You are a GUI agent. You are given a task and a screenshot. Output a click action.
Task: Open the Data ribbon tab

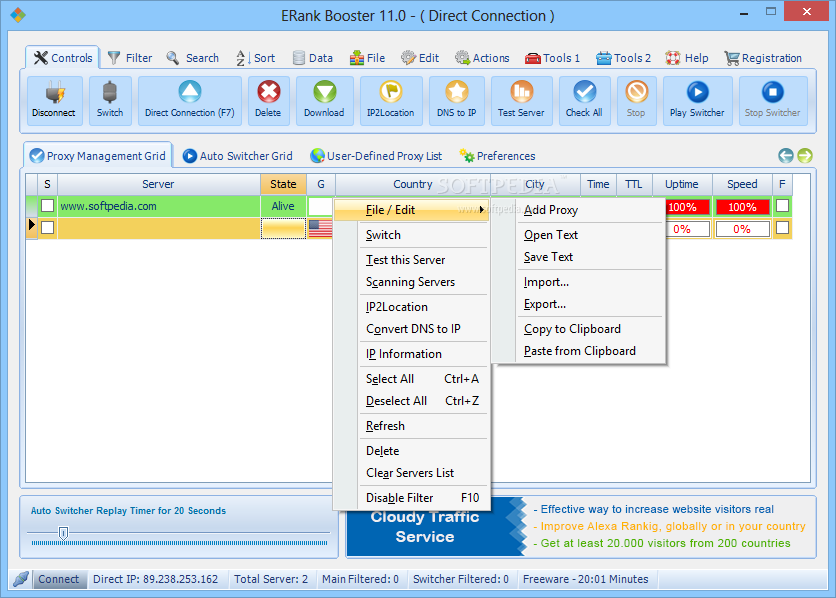coord(313,58)
